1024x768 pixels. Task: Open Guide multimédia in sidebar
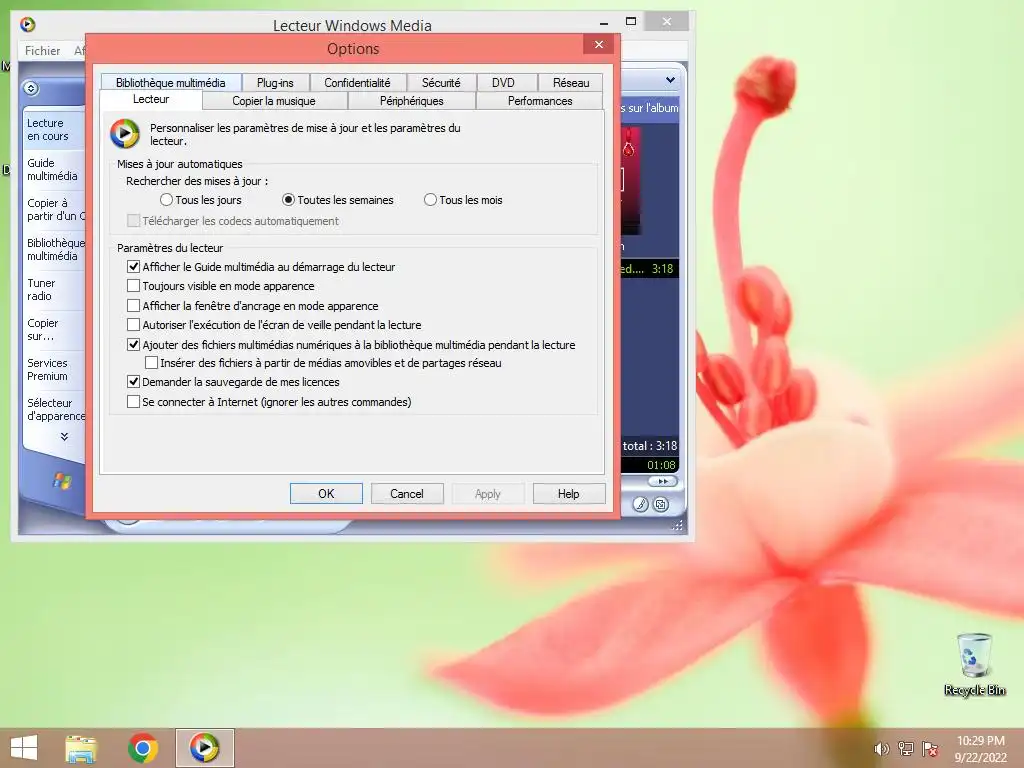pyautogui.click(x=54, y=170)
